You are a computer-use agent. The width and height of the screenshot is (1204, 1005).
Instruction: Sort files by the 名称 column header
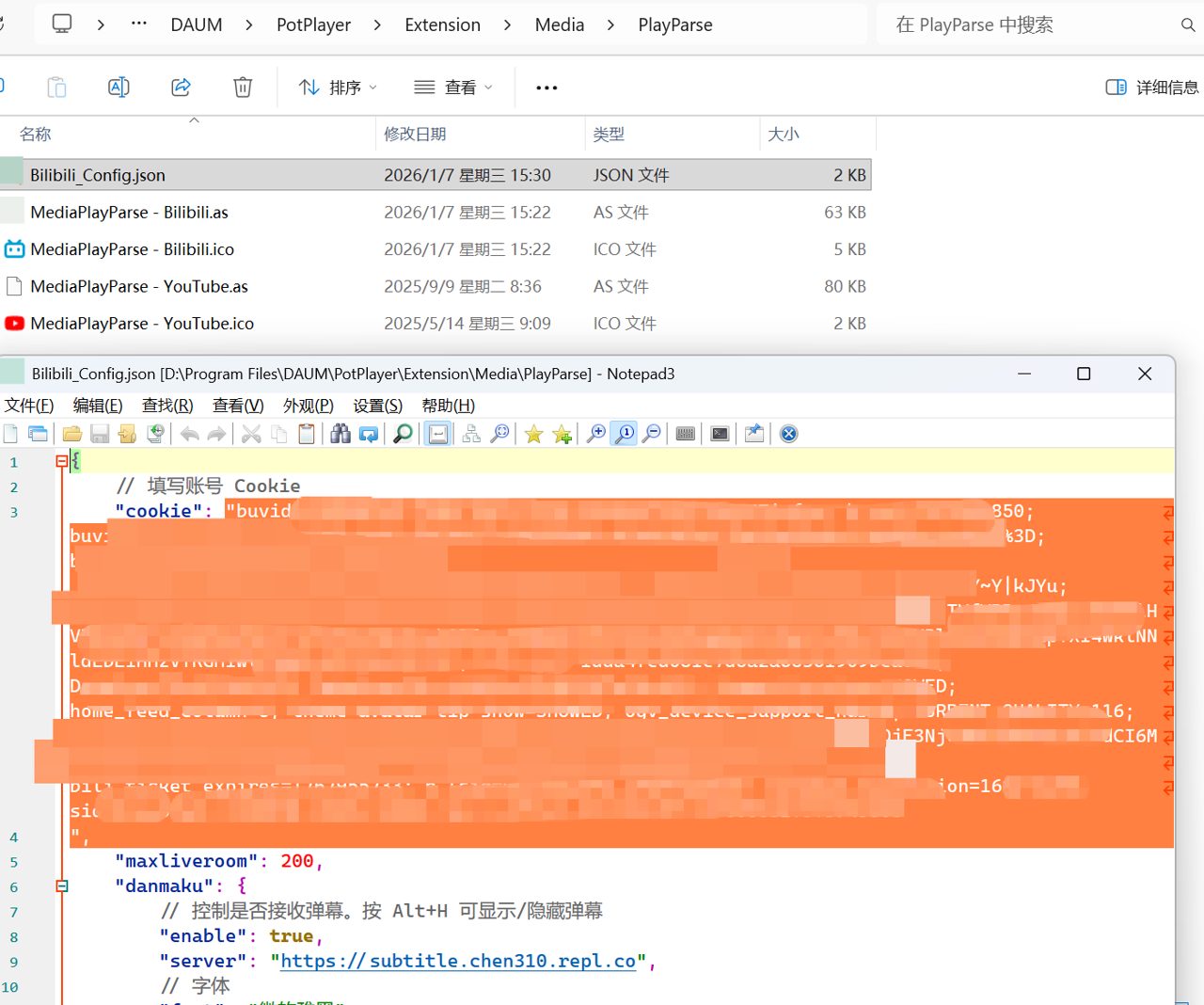click(x=36, y=135)
